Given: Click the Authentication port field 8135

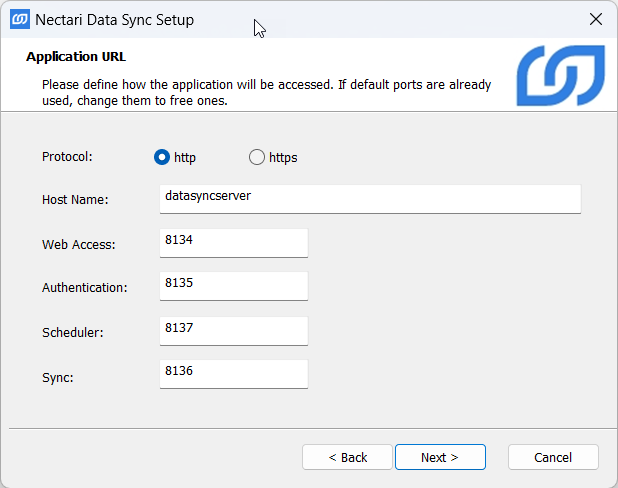Looking at the screenshot, I should 233,285.
